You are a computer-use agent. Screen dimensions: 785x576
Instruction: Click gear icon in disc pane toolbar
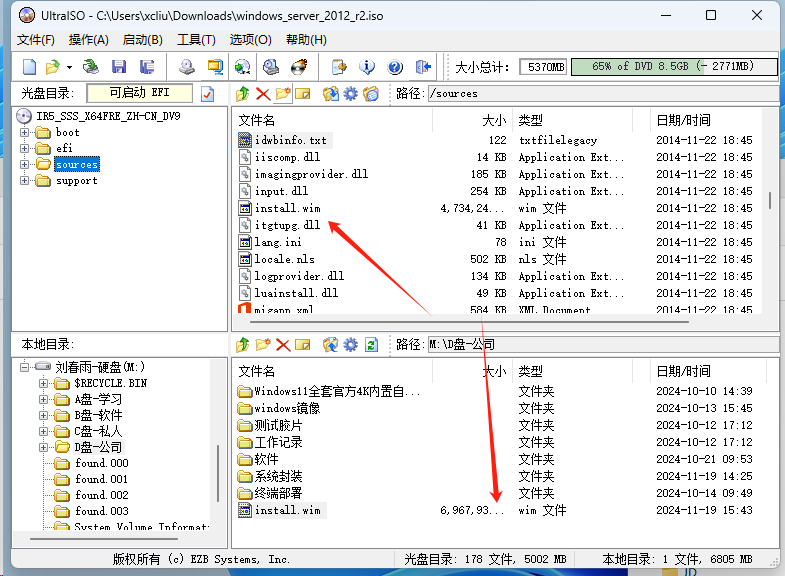coord(350,94)
